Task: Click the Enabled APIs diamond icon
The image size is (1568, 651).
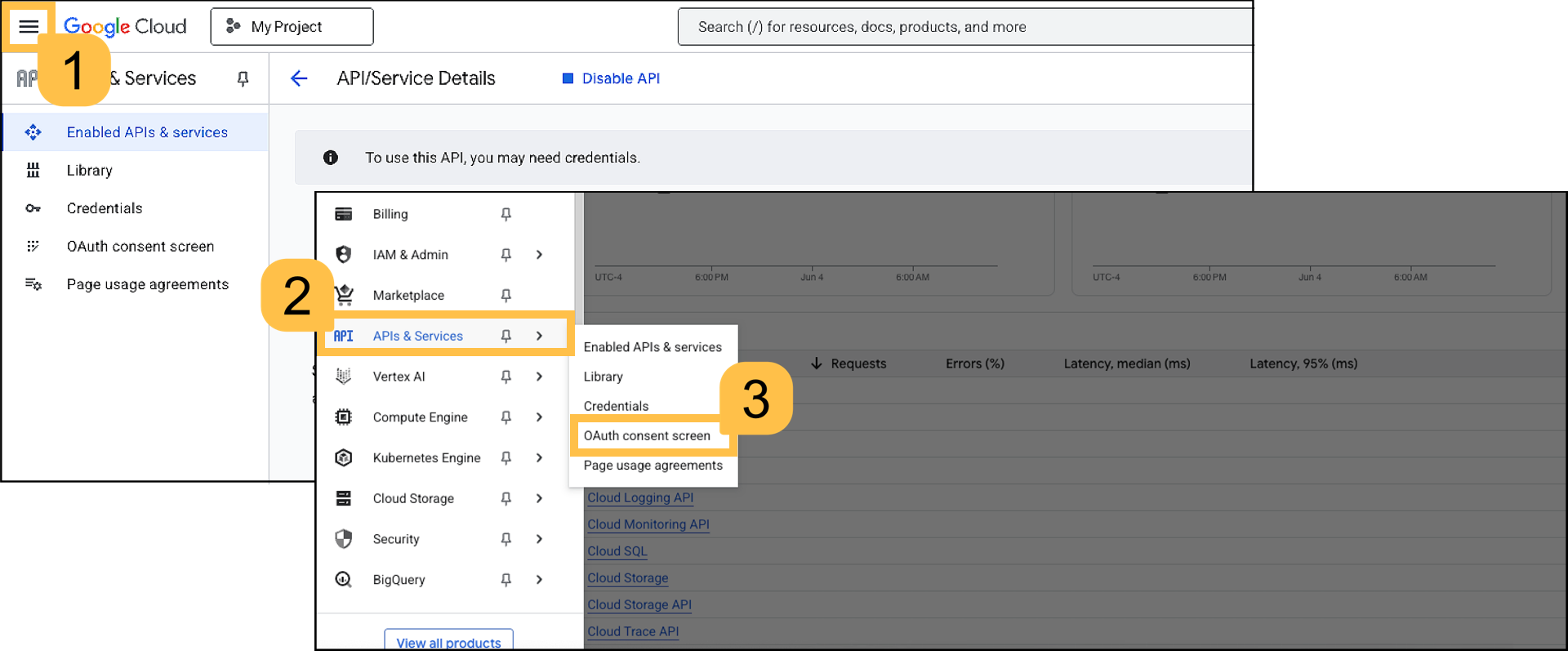Action: point(33,132)
